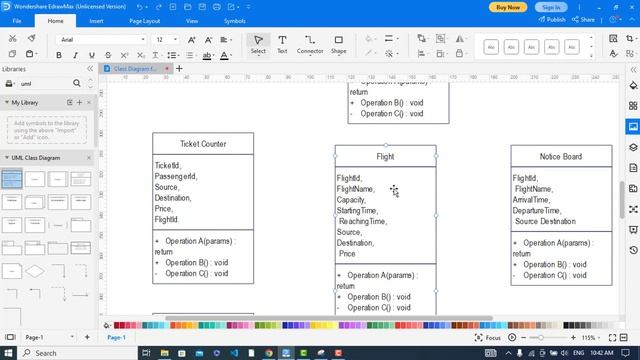Click the Buy Now button
This screenshot has width=640, height=360.
[508, 7]
